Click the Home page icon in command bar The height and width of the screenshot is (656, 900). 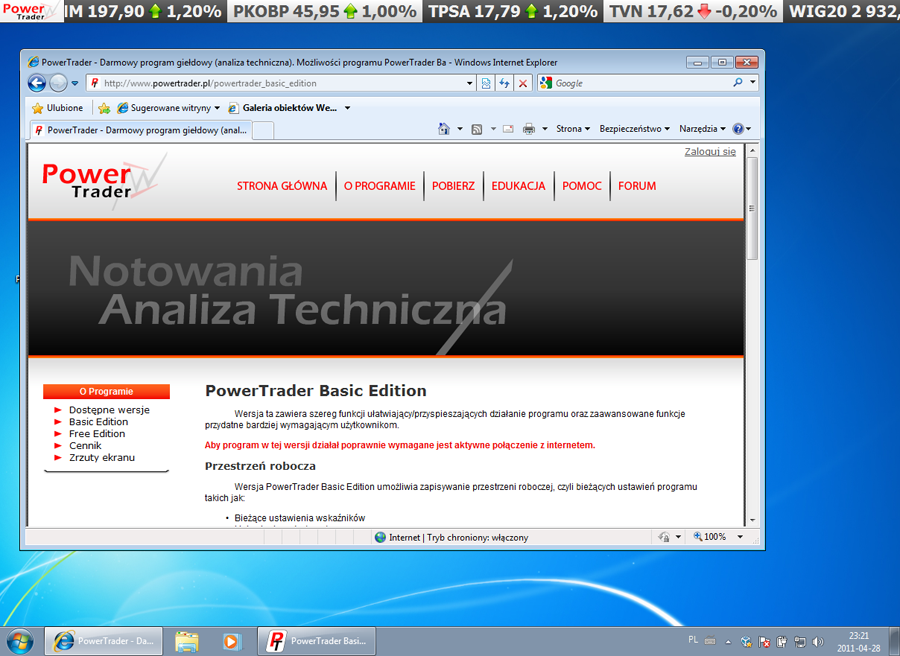[444, 129]
